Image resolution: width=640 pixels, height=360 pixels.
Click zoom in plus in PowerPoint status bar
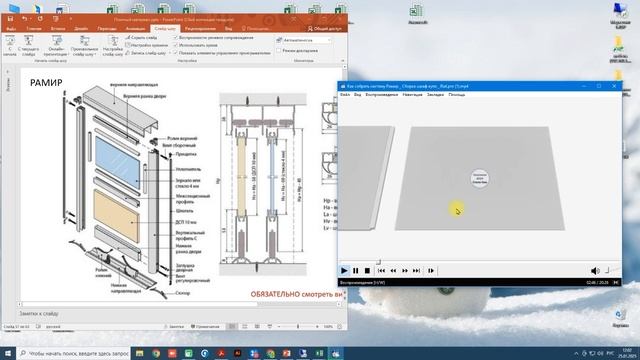(318, 327)
